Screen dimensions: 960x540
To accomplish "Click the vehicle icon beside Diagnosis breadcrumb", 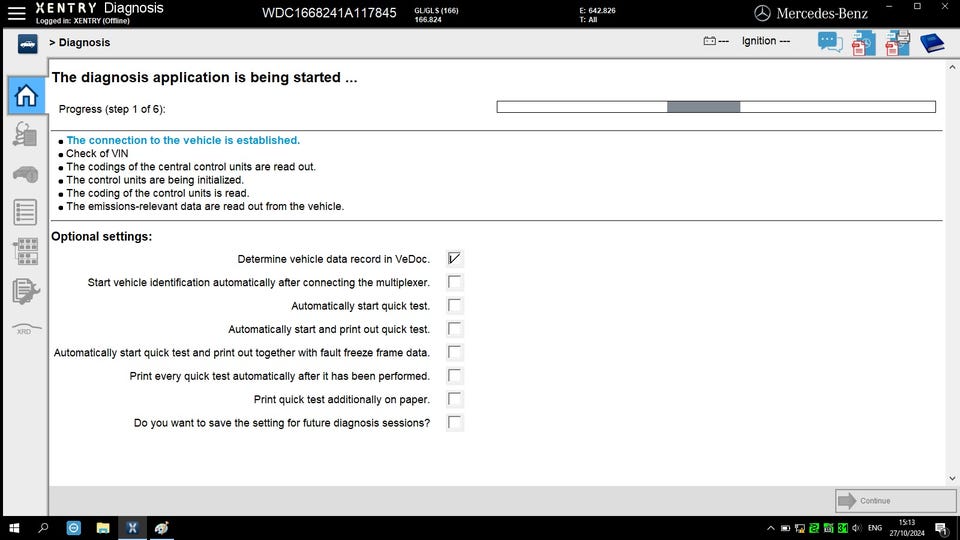I will point(28,44).
